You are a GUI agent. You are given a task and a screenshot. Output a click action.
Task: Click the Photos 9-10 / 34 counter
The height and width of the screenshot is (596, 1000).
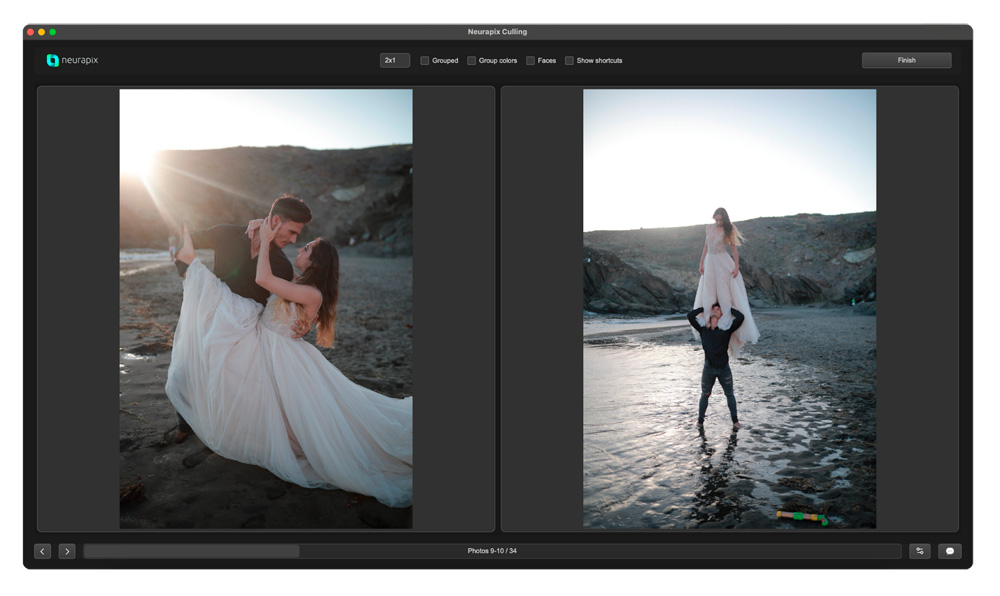click(x=492, y=551)
